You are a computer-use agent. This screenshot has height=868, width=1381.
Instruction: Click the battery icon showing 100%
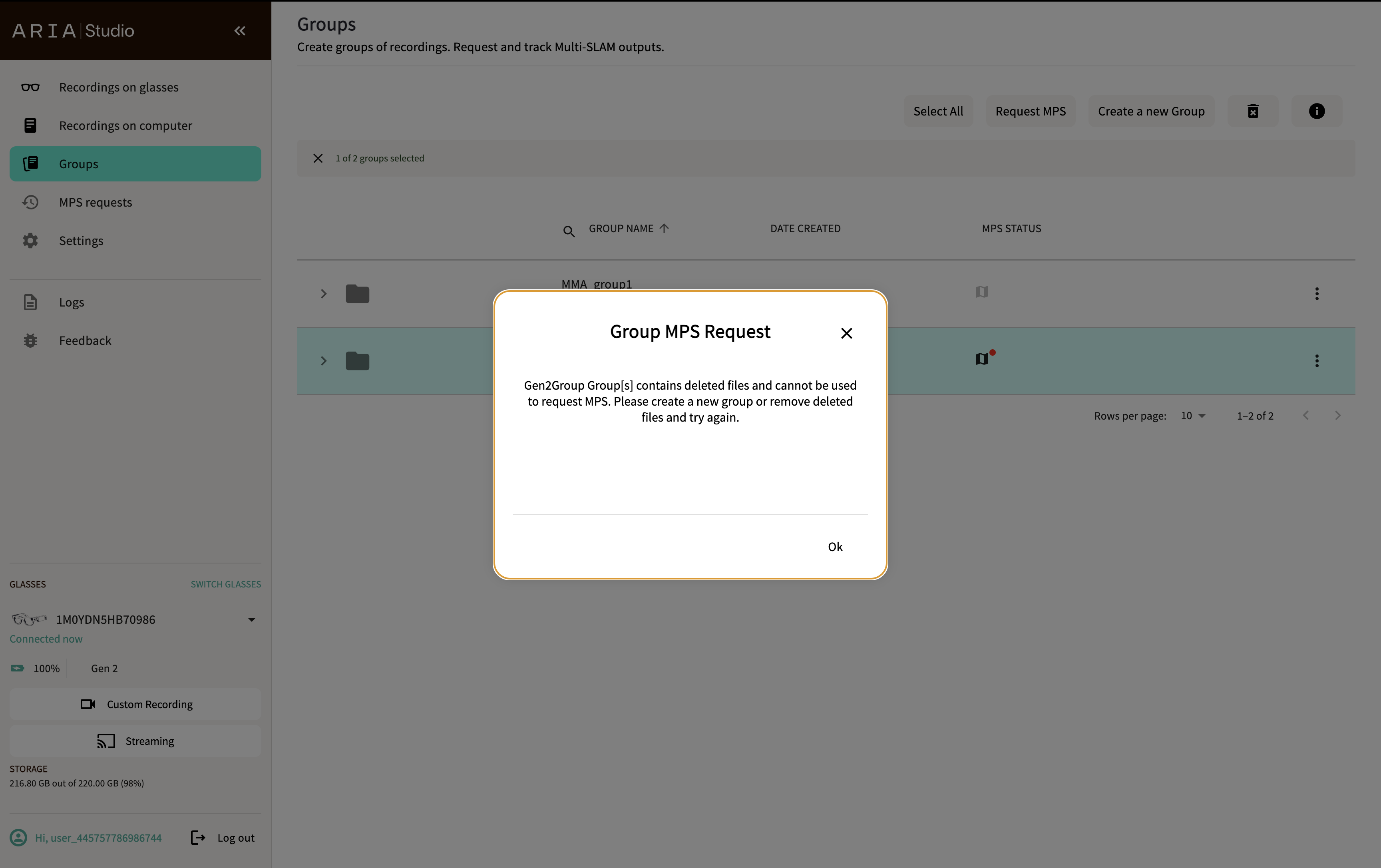pos(18,668)
